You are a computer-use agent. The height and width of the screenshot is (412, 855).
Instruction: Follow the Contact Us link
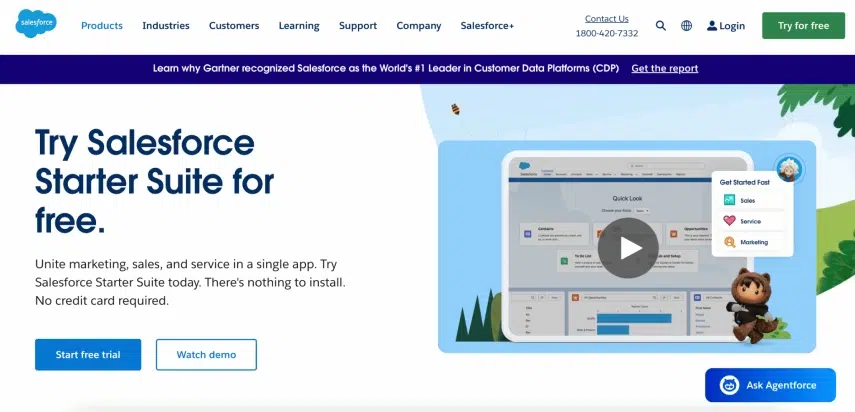pyautogui.click(x=606, y=19)
